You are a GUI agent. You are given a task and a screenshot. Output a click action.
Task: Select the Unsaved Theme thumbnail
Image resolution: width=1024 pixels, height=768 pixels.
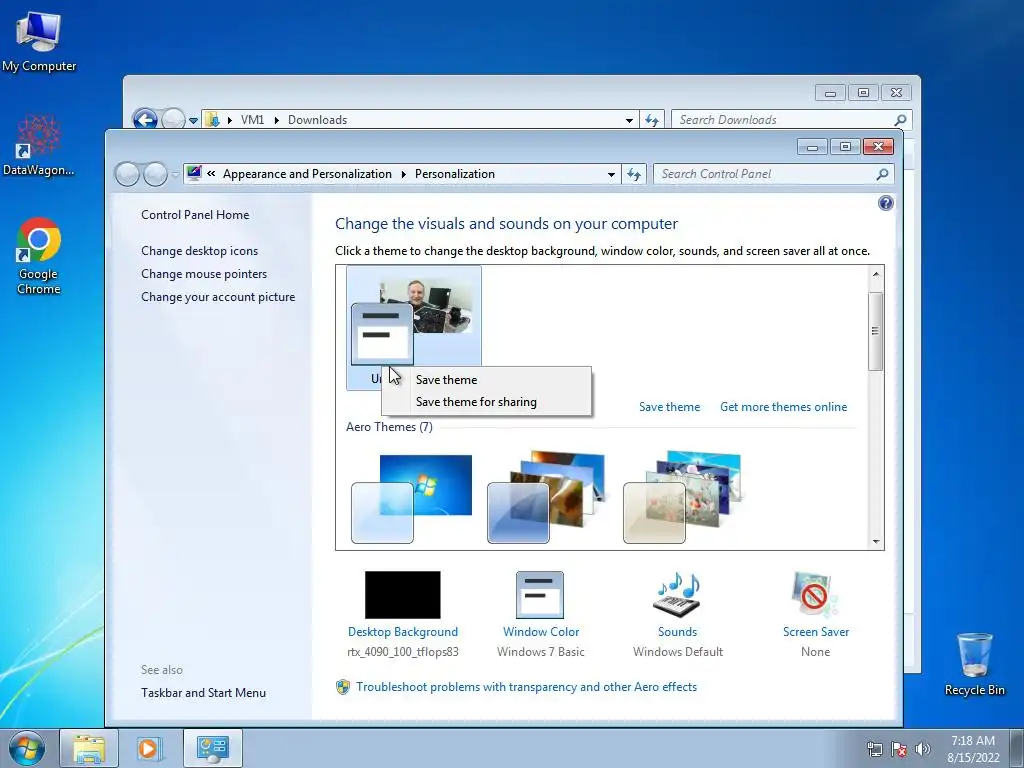413,327
